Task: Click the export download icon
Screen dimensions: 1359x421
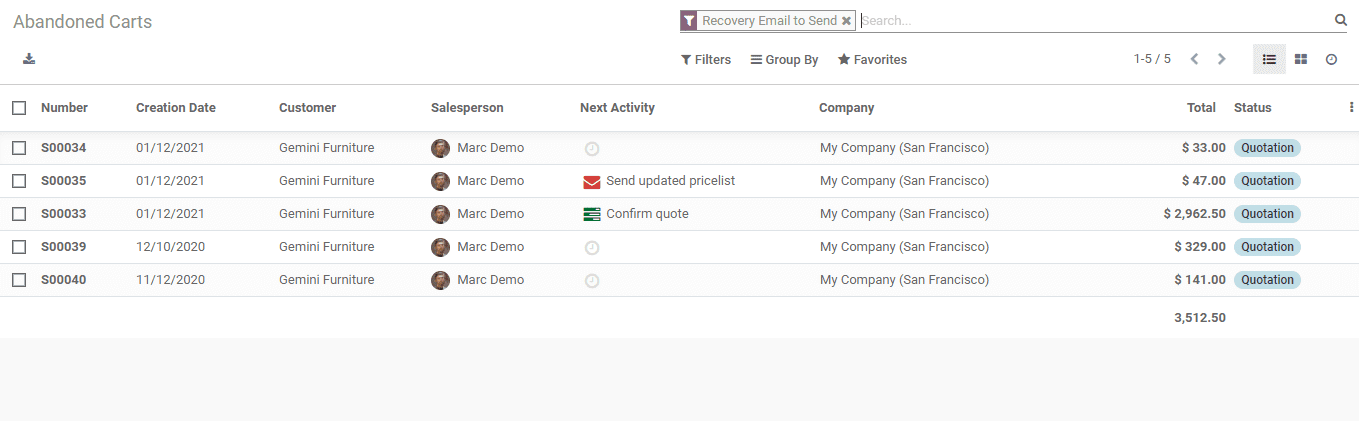Action: tap(29, 59)
